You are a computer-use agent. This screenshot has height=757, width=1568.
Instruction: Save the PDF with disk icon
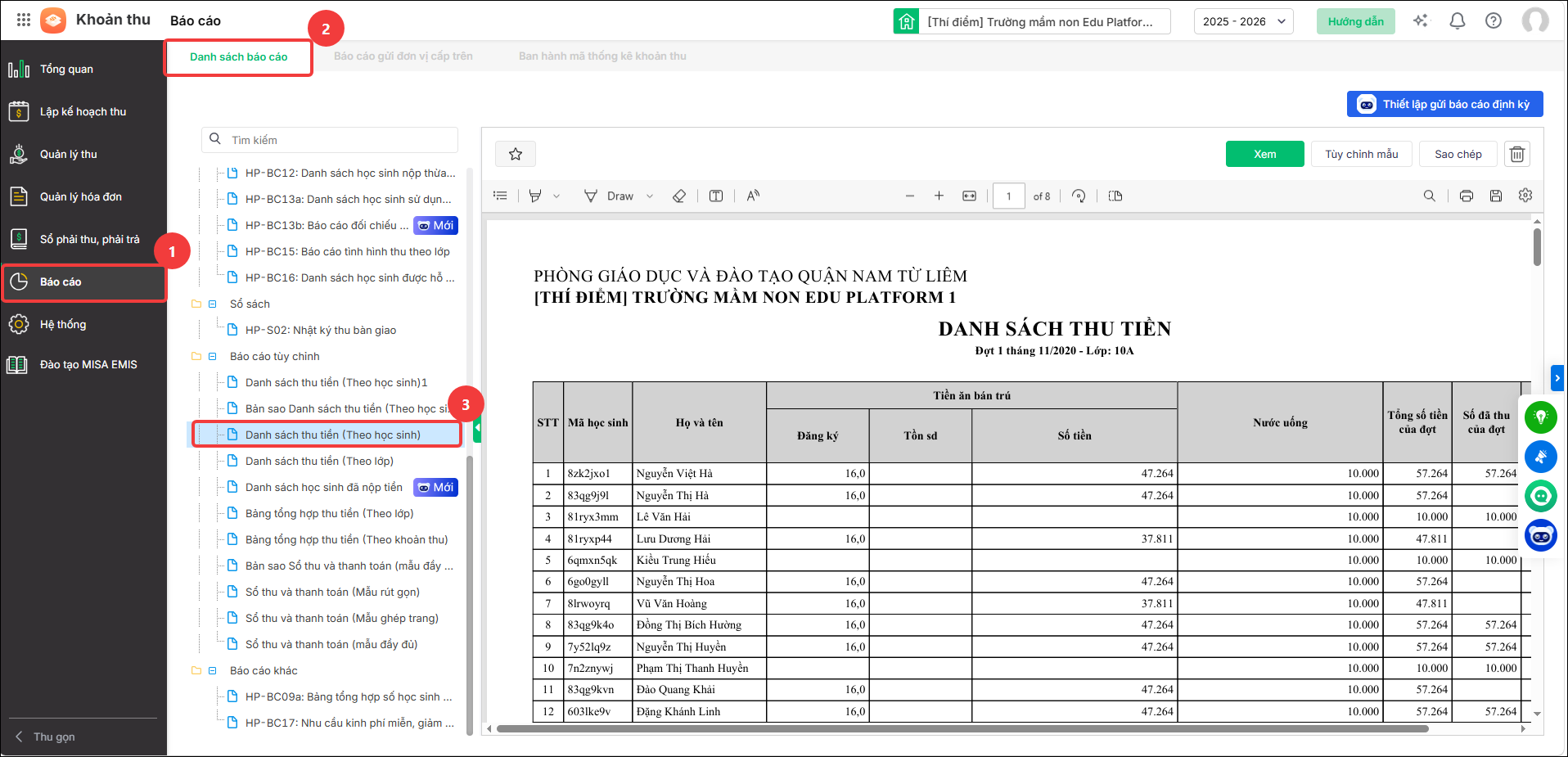1496,196
